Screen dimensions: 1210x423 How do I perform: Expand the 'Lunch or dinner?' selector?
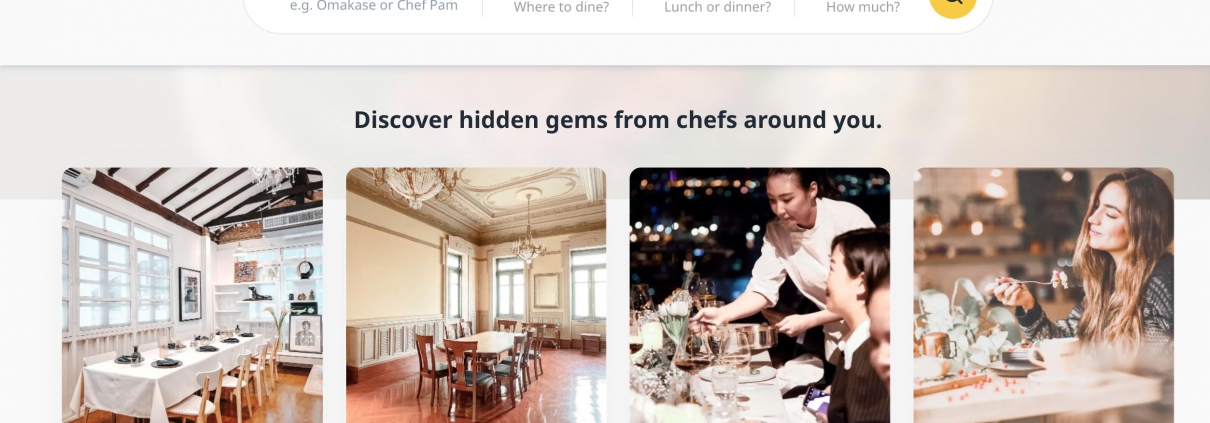pos(717,7)
